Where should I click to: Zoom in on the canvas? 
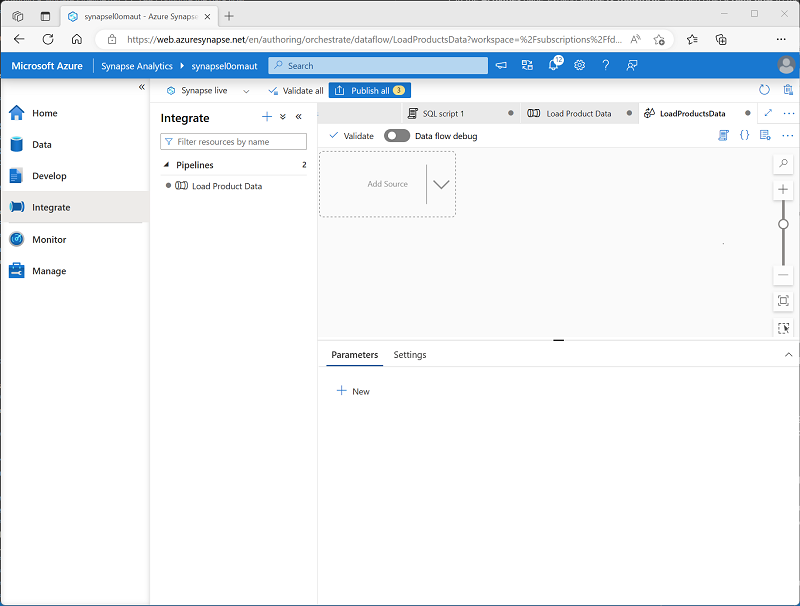783,190
